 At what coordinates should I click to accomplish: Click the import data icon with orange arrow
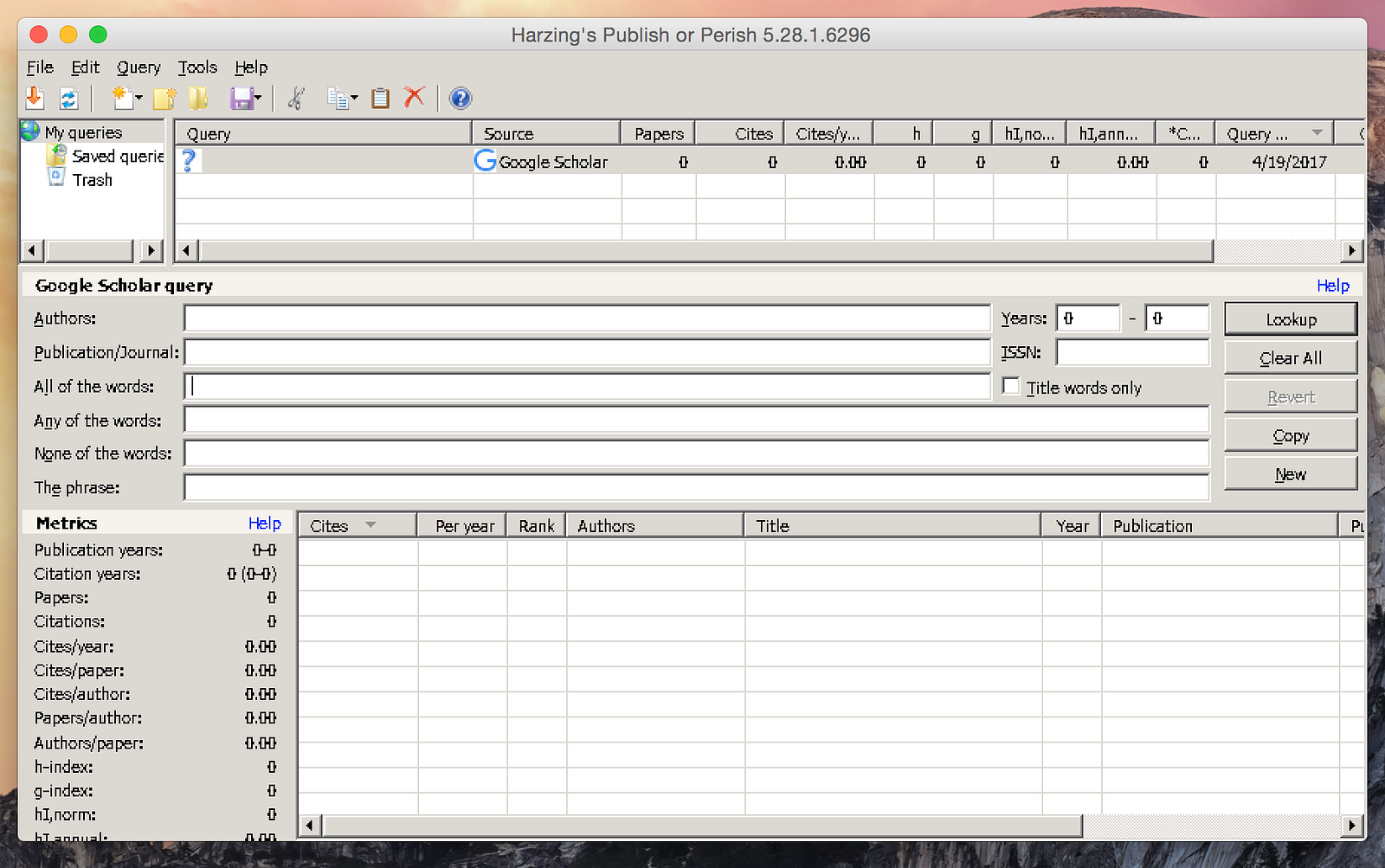[x=35, y=98]
